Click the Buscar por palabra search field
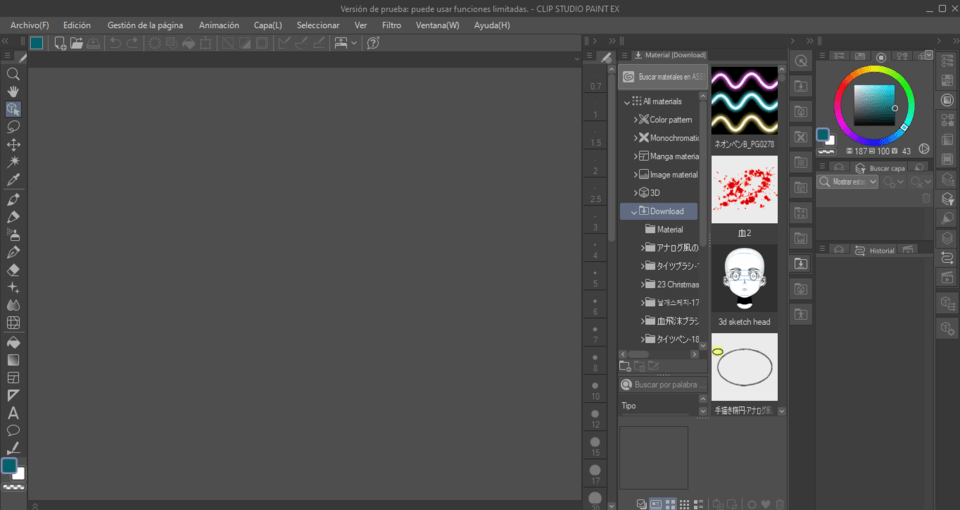 [663, 384]
